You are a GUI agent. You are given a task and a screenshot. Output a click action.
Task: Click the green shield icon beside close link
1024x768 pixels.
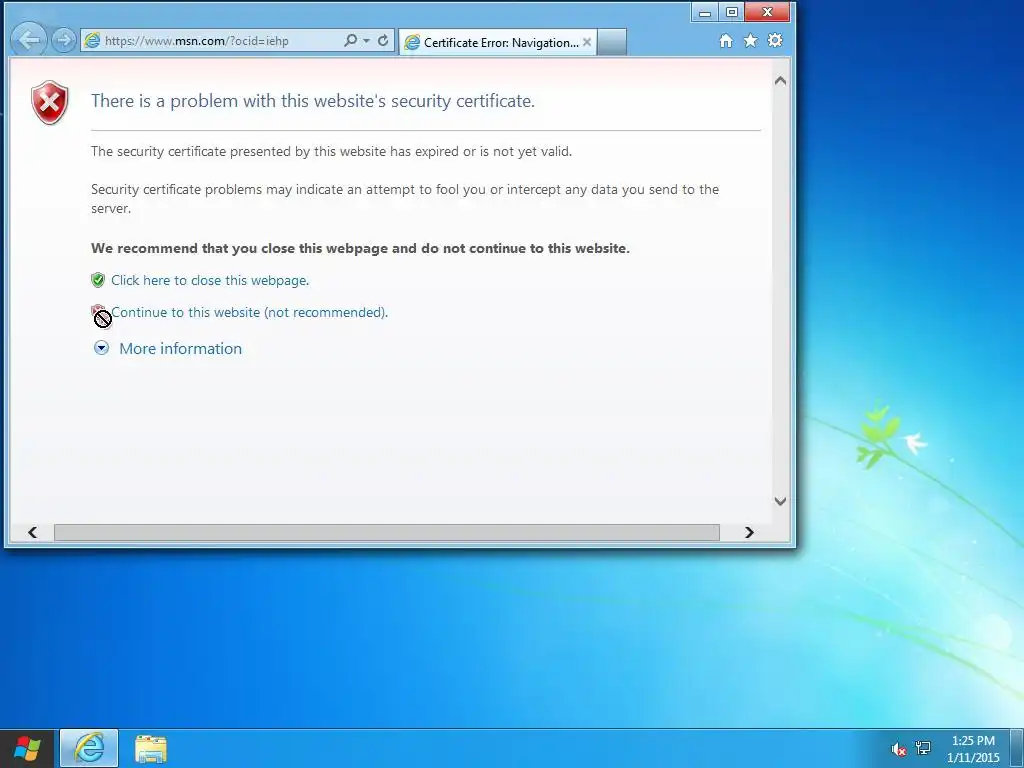(x=98, y=280)
